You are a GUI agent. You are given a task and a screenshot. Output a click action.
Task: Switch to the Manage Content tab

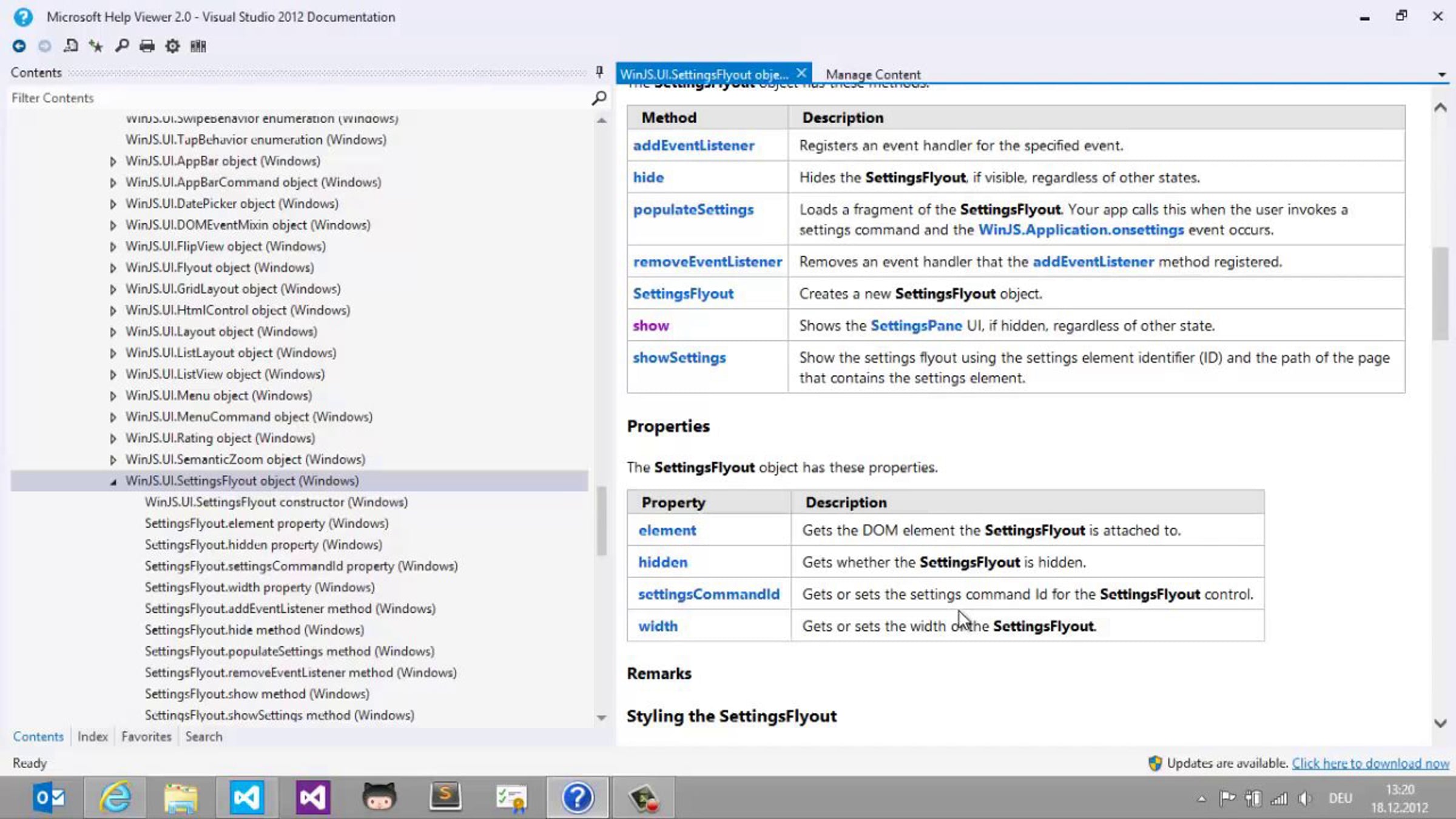[872, 75]
